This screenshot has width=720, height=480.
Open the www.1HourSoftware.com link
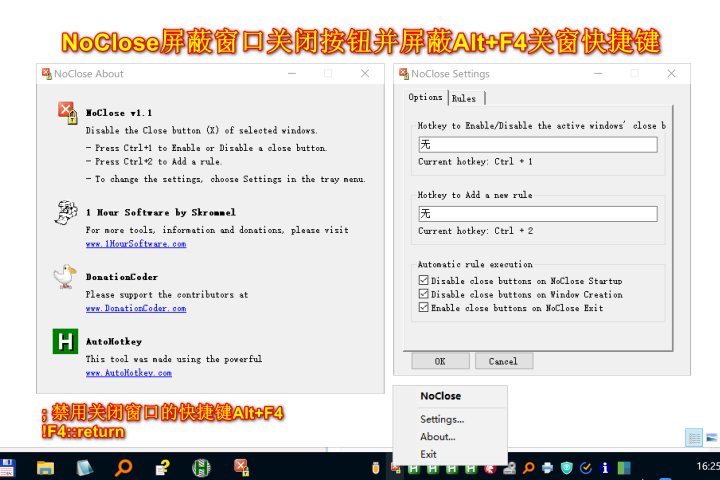136,243
